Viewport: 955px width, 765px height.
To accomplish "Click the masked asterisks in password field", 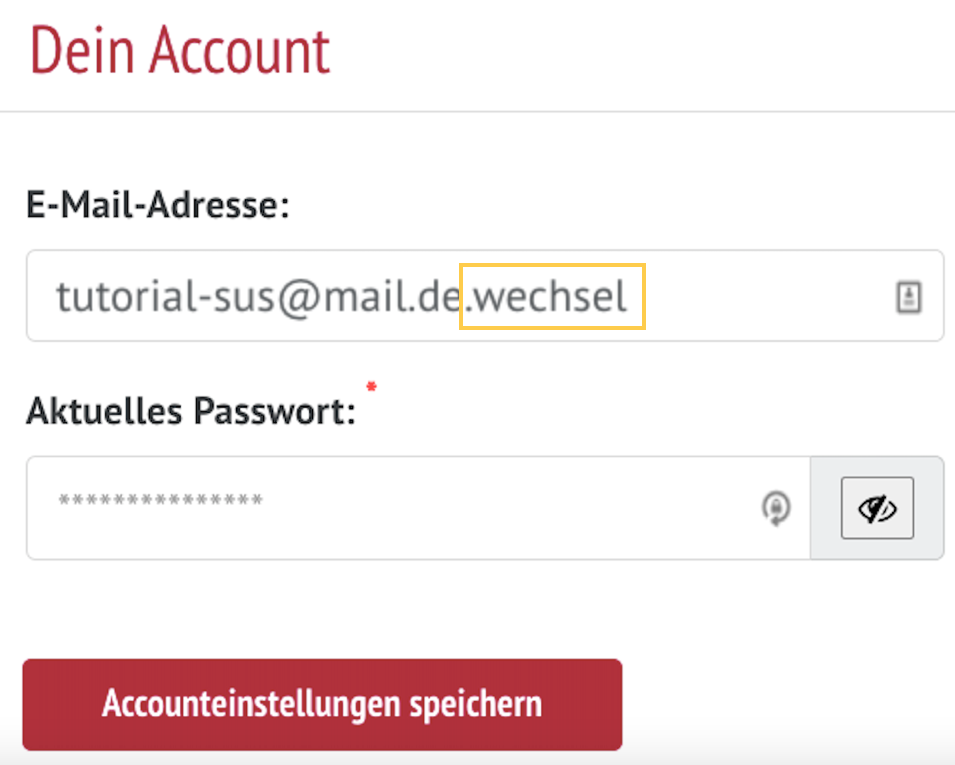I will [x=161, y=501].
